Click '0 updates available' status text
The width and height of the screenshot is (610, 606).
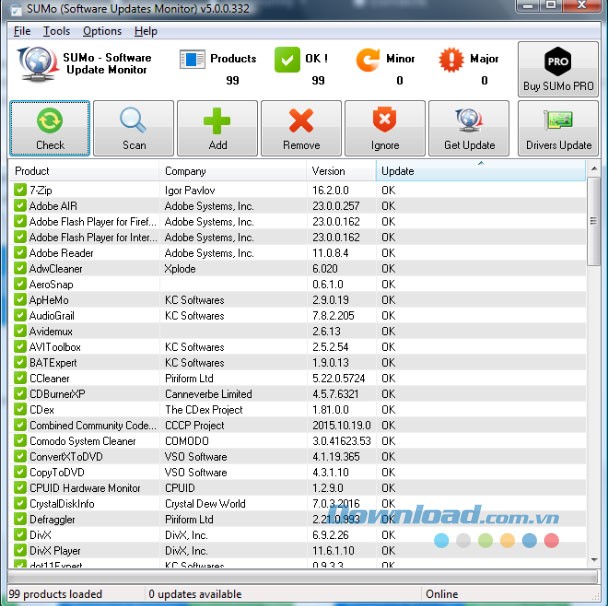(195, 594)
